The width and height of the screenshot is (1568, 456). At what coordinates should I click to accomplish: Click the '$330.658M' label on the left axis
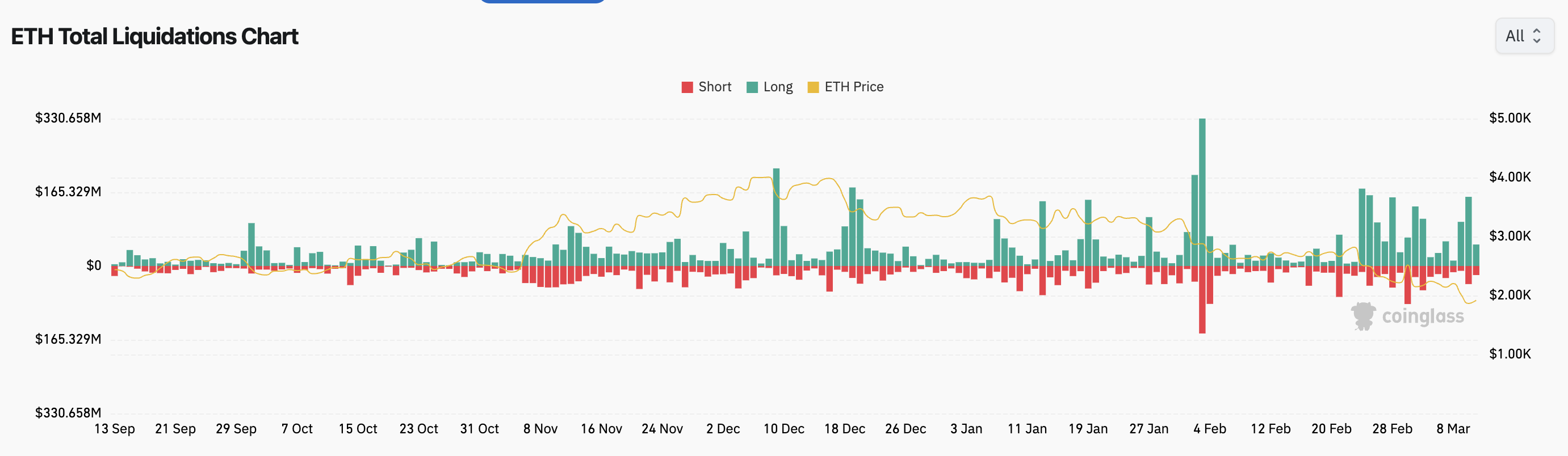point(69,117)
